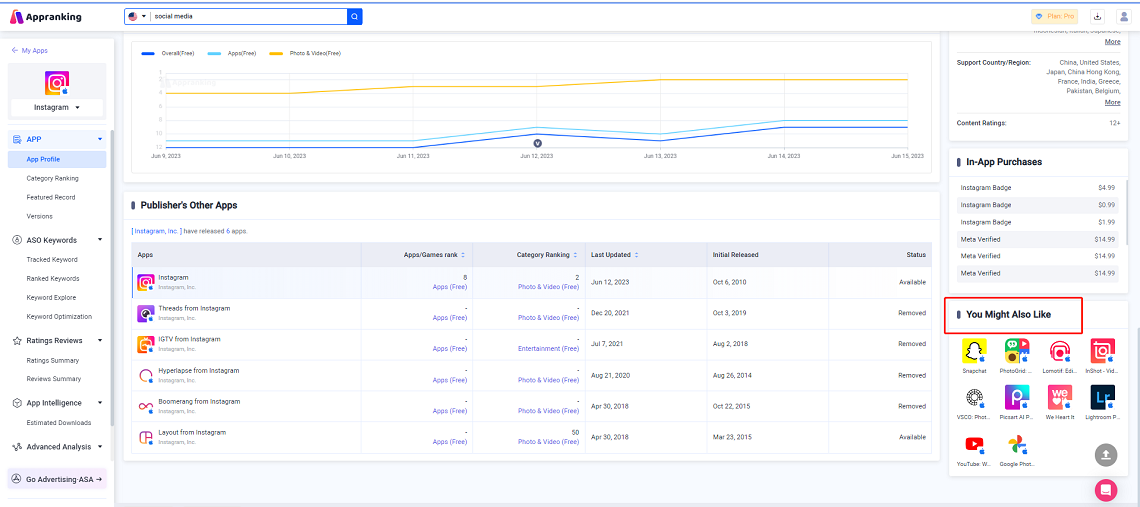The image size is (1140, 507).
Task: Open Apps (Free) link in Instagram row
Action: click(x=450, y=287)
